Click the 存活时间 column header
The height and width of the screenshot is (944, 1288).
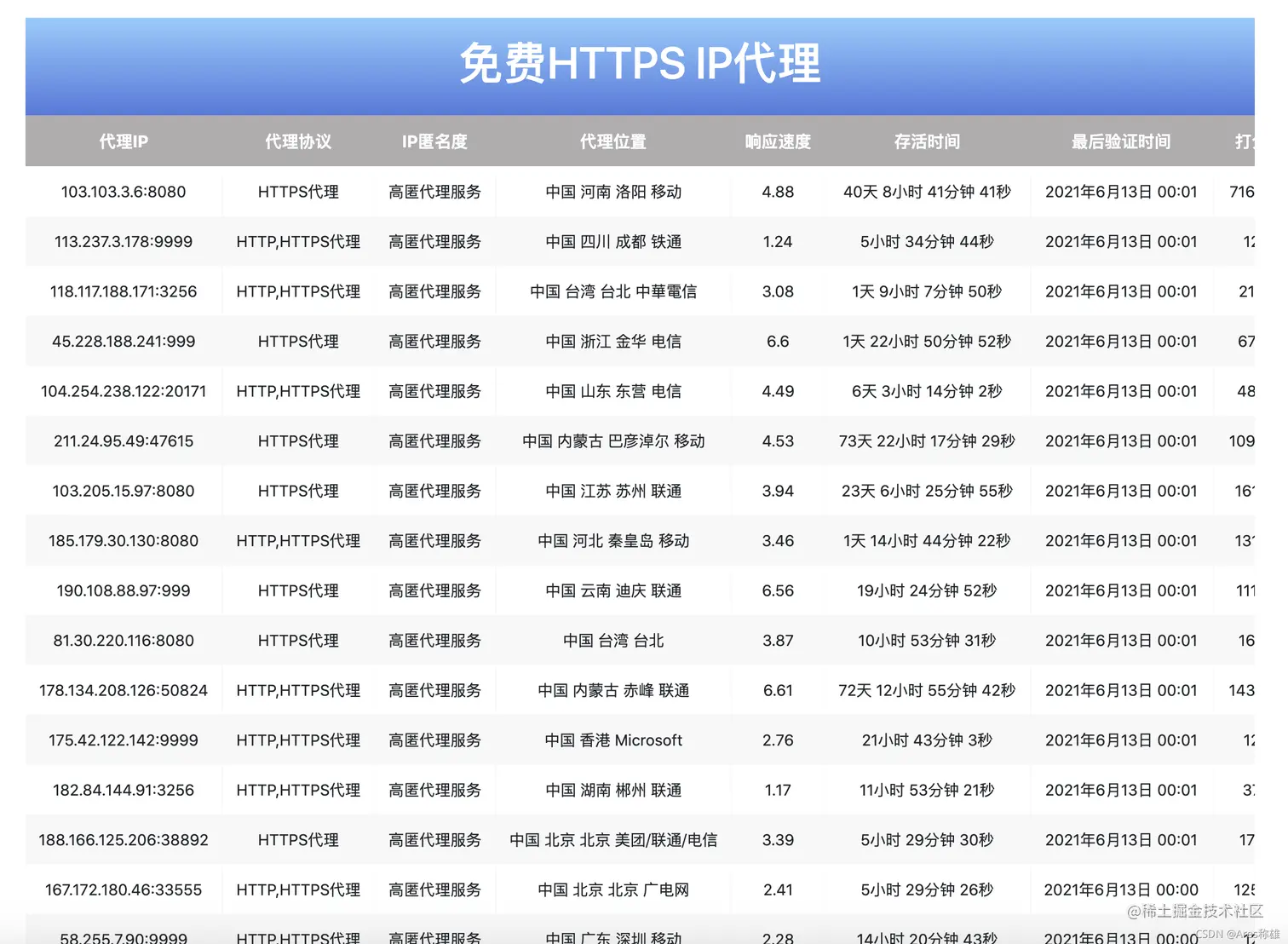click(x=926, y=141)
